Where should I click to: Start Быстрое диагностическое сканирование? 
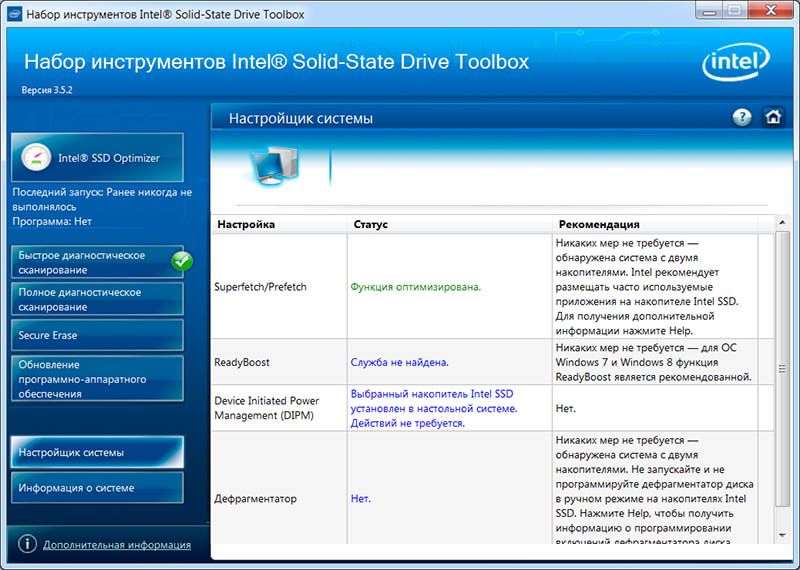click(97, 262)
